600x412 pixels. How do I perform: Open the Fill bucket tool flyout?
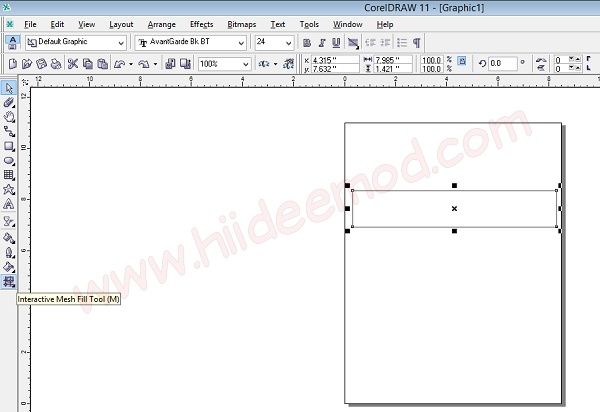click(x=9, y=267)
